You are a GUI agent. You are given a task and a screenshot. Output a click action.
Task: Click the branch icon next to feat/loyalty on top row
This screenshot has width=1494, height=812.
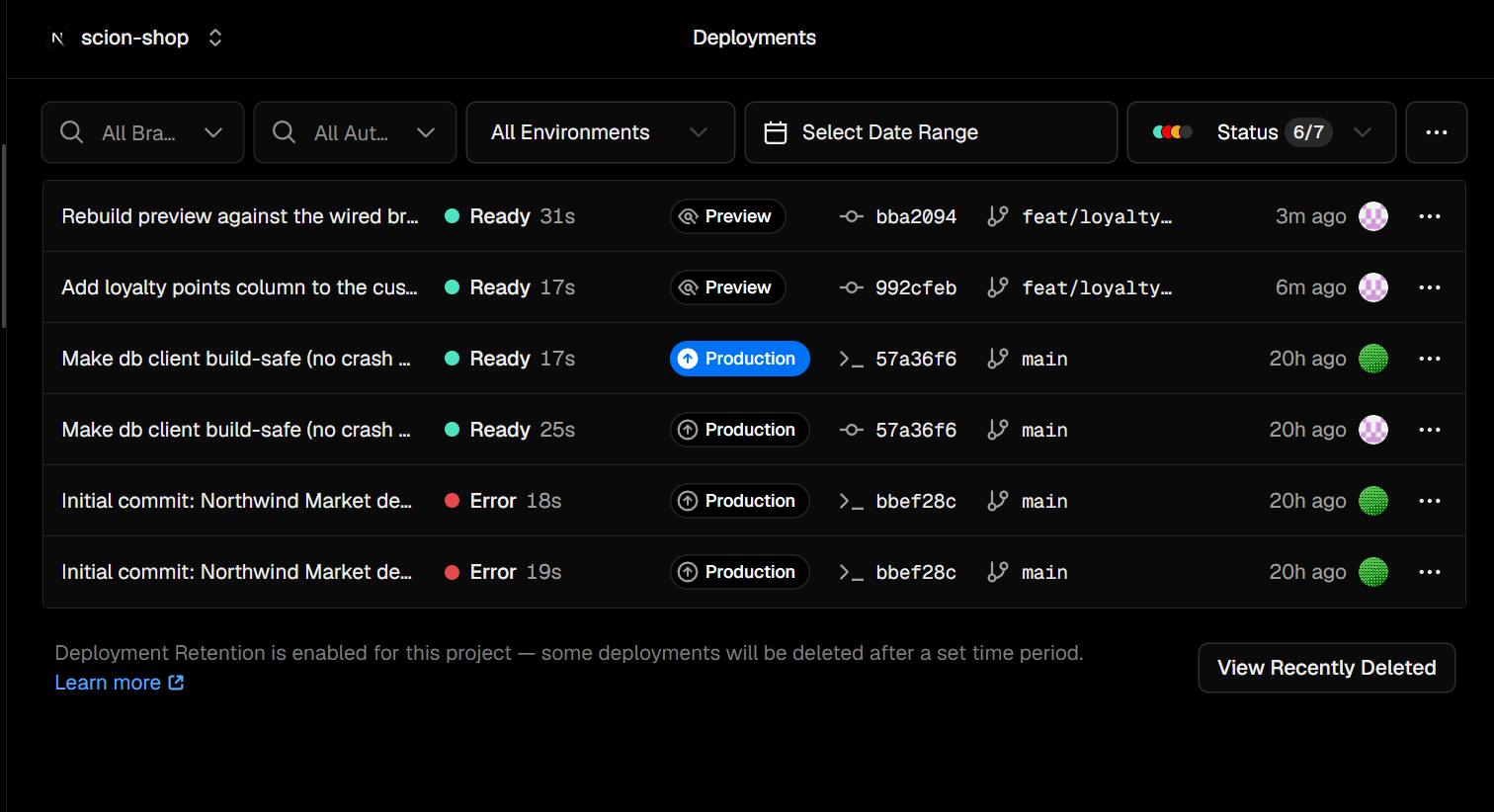[998, 216]
